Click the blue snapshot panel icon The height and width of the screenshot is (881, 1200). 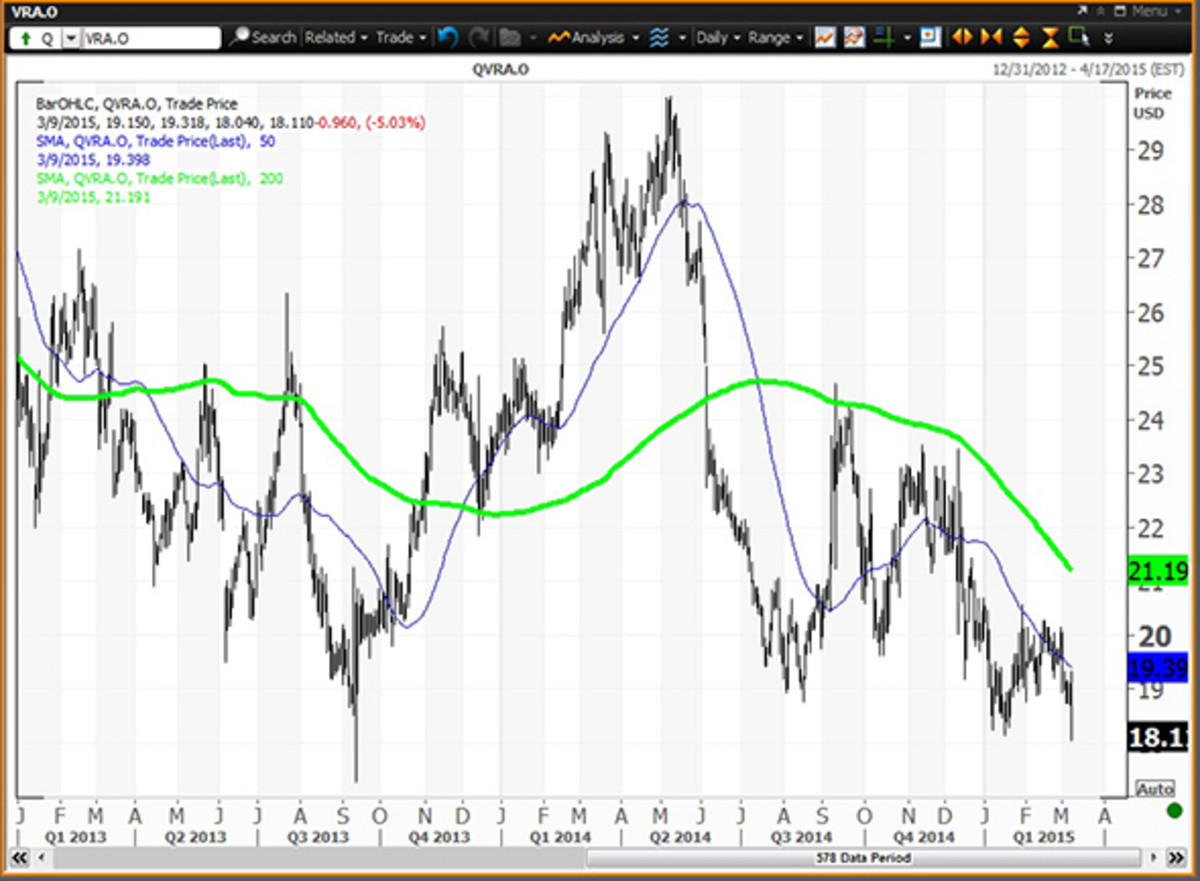(x=932, y=37)
